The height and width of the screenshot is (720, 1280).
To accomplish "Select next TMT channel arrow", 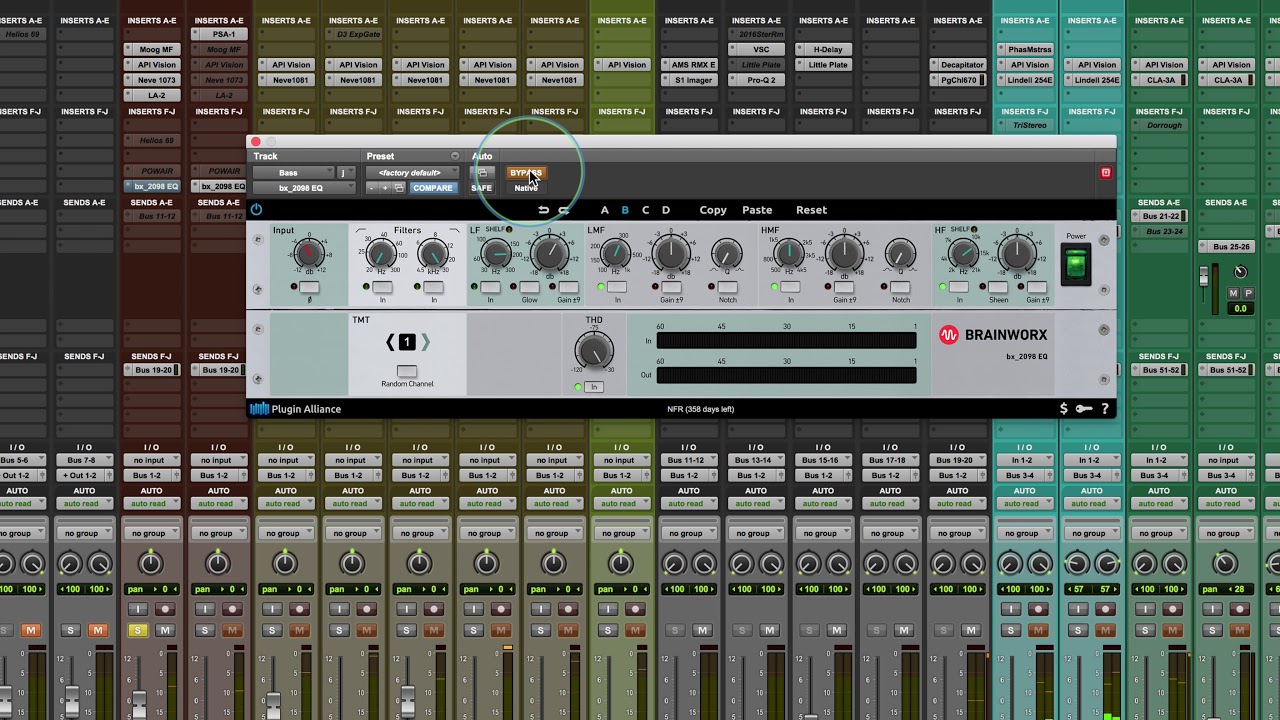I will [x=425, y=342].
